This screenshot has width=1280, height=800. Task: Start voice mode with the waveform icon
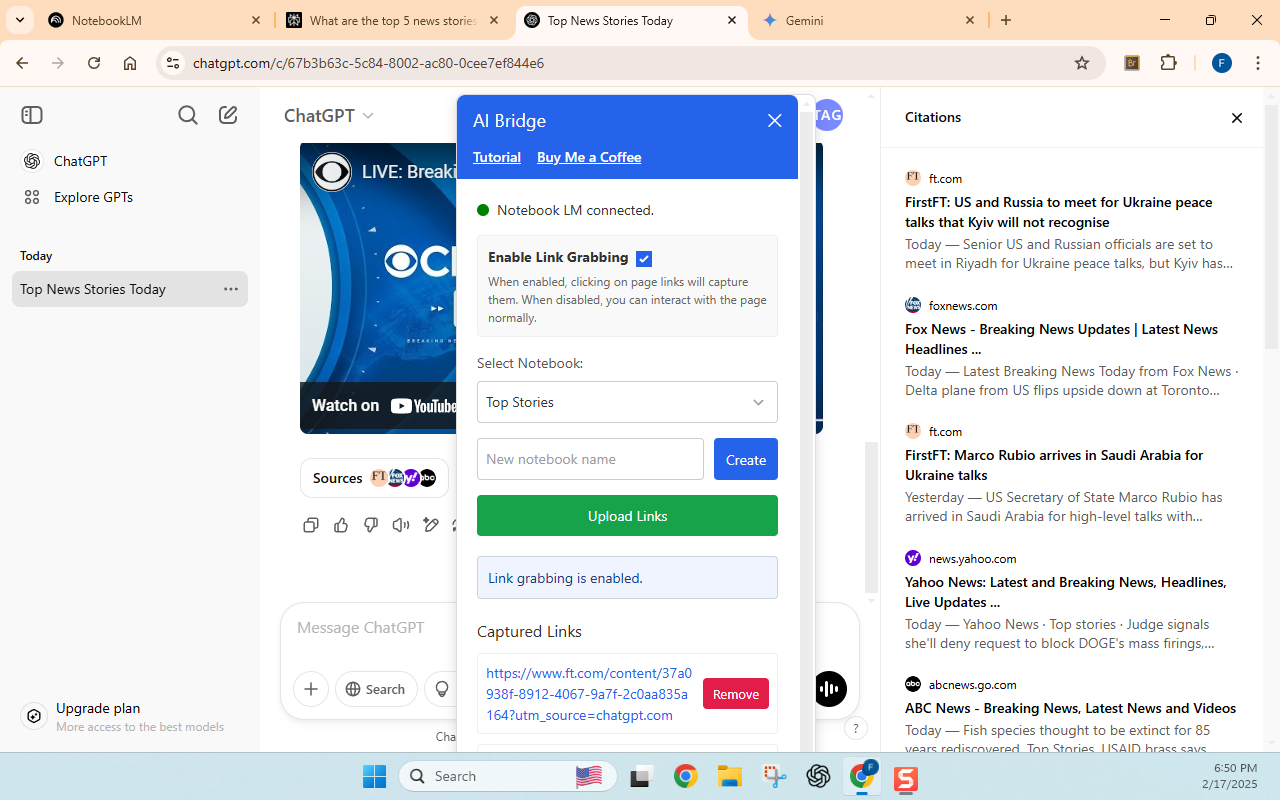pyautogui.click(x=829, y=689)
